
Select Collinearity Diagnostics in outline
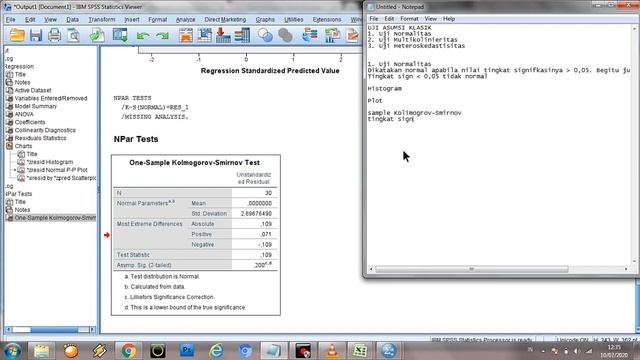(x=45, y=130)
